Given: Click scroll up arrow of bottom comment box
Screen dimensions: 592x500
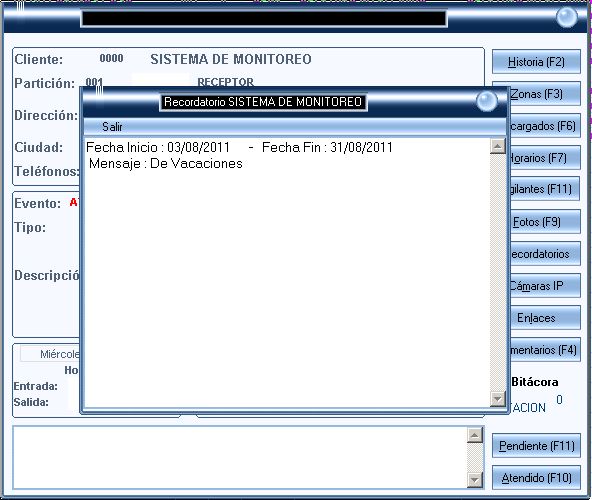Looking at the screenshot, I should pos(475,435).
